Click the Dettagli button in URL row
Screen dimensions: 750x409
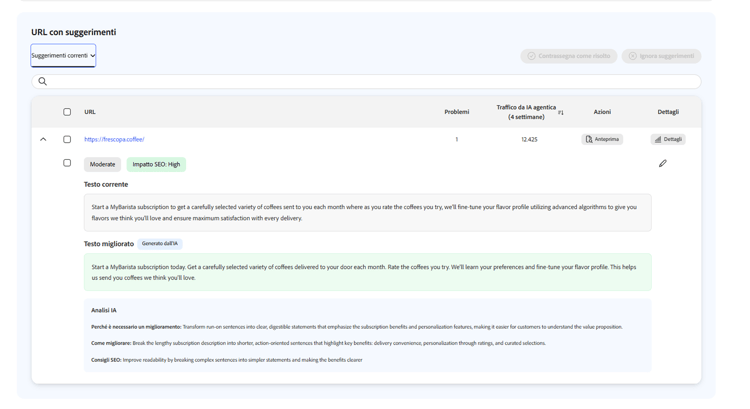668,139
